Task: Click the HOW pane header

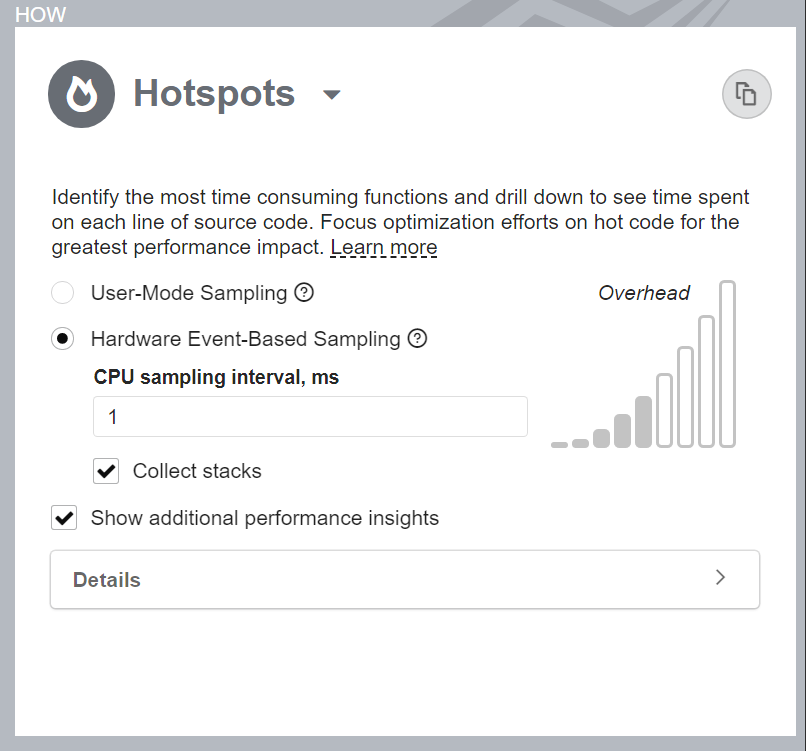Action: pos(41,14)
